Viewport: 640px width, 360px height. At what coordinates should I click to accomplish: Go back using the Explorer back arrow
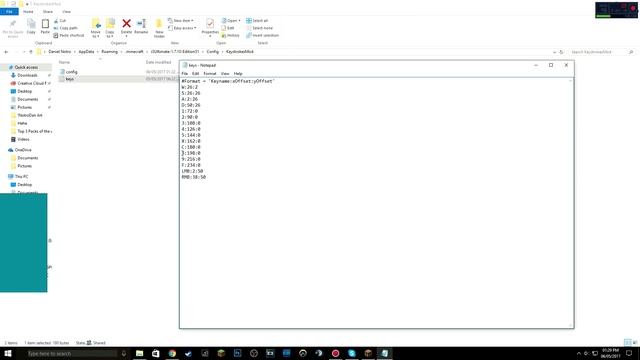coord(6,52)
